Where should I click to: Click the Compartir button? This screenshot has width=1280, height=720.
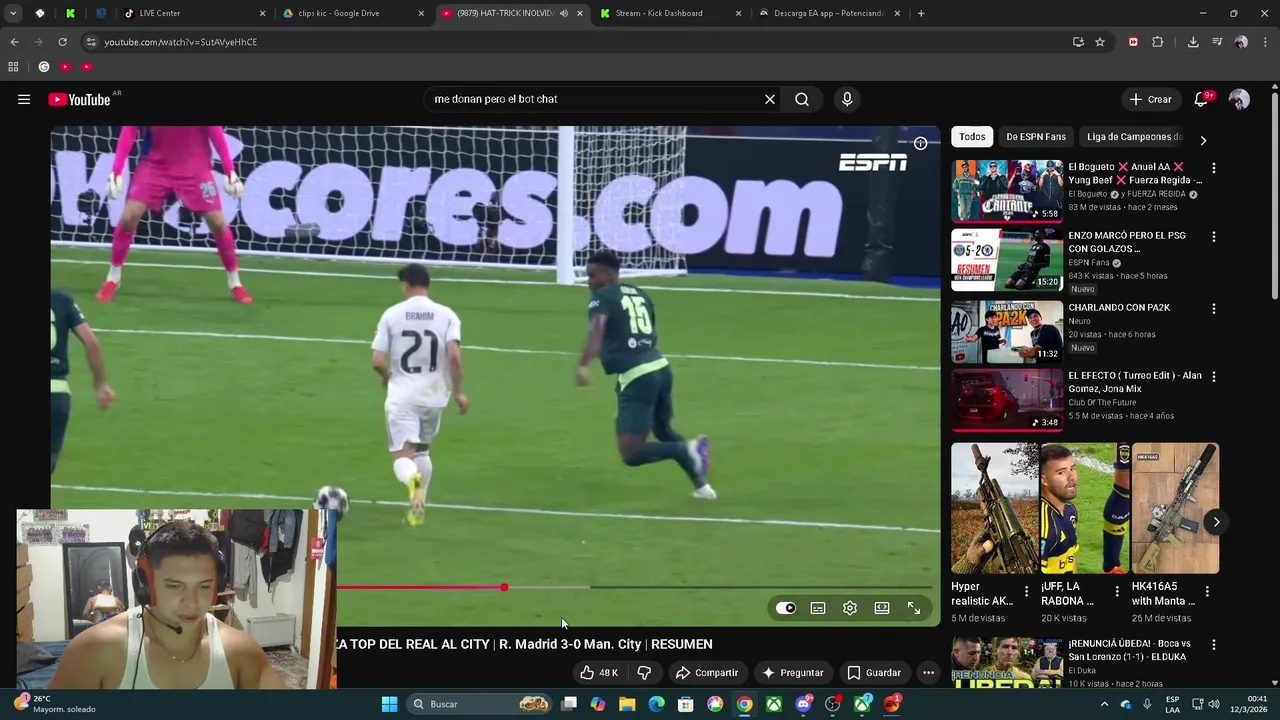(x=707, y=673)
